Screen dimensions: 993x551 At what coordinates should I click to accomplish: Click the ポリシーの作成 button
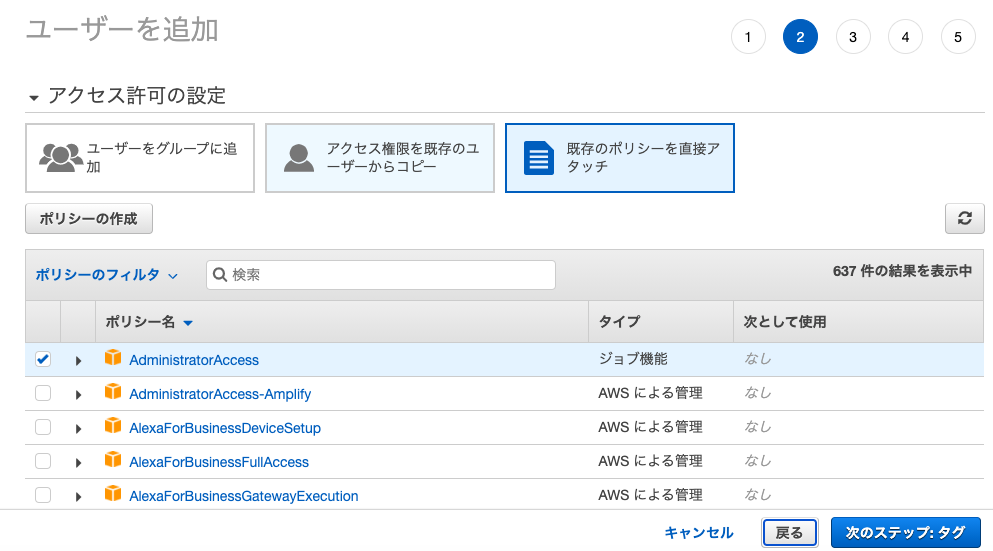point(89,218)
